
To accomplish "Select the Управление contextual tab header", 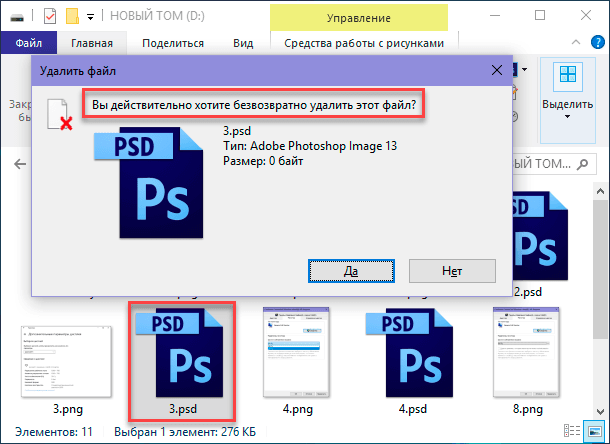I will click(x=359, y=18).
